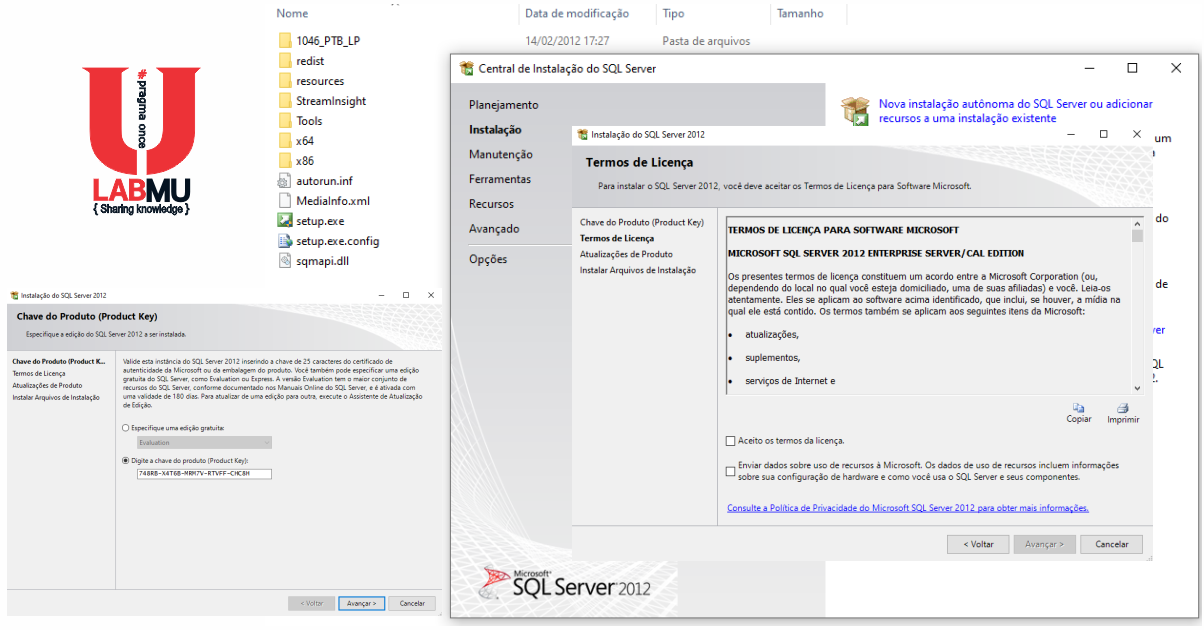This screenshot has height=630, width=1204.
Task: Select Termos de Licença step in license window
Action: (617, 238)
